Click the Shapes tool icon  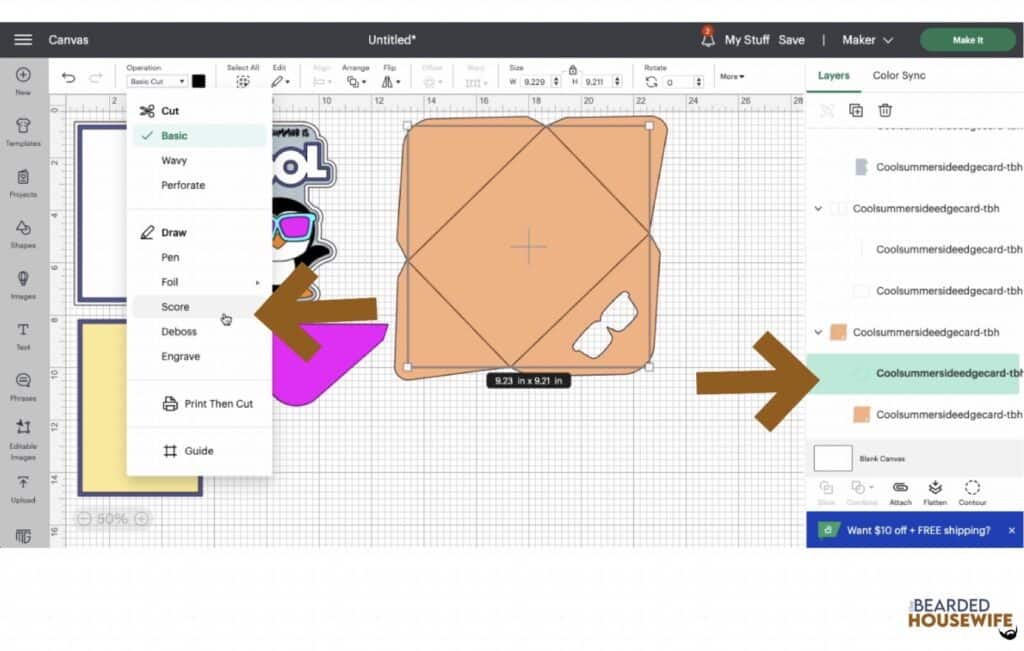23,232
